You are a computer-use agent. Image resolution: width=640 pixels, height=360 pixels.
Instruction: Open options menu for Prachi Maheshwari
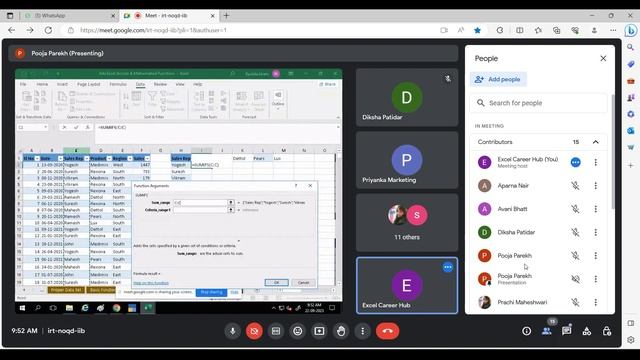click(x=596, y=302)
